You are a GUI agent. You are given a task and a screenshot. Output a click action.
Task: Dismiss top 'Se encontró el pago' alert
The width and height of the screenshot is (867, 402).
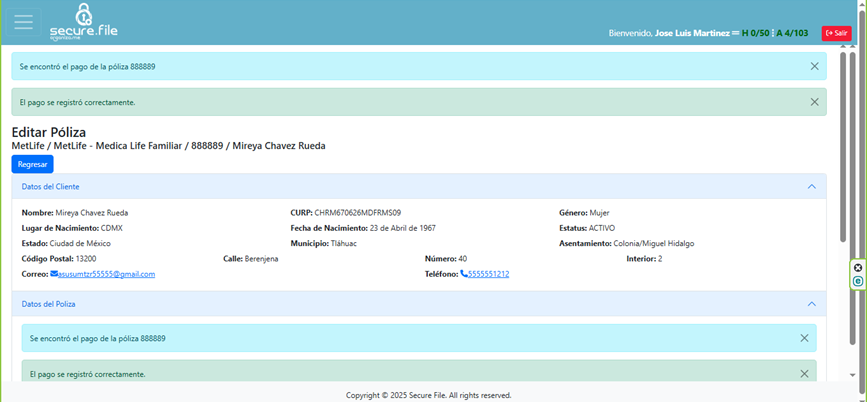pos(814,66)
